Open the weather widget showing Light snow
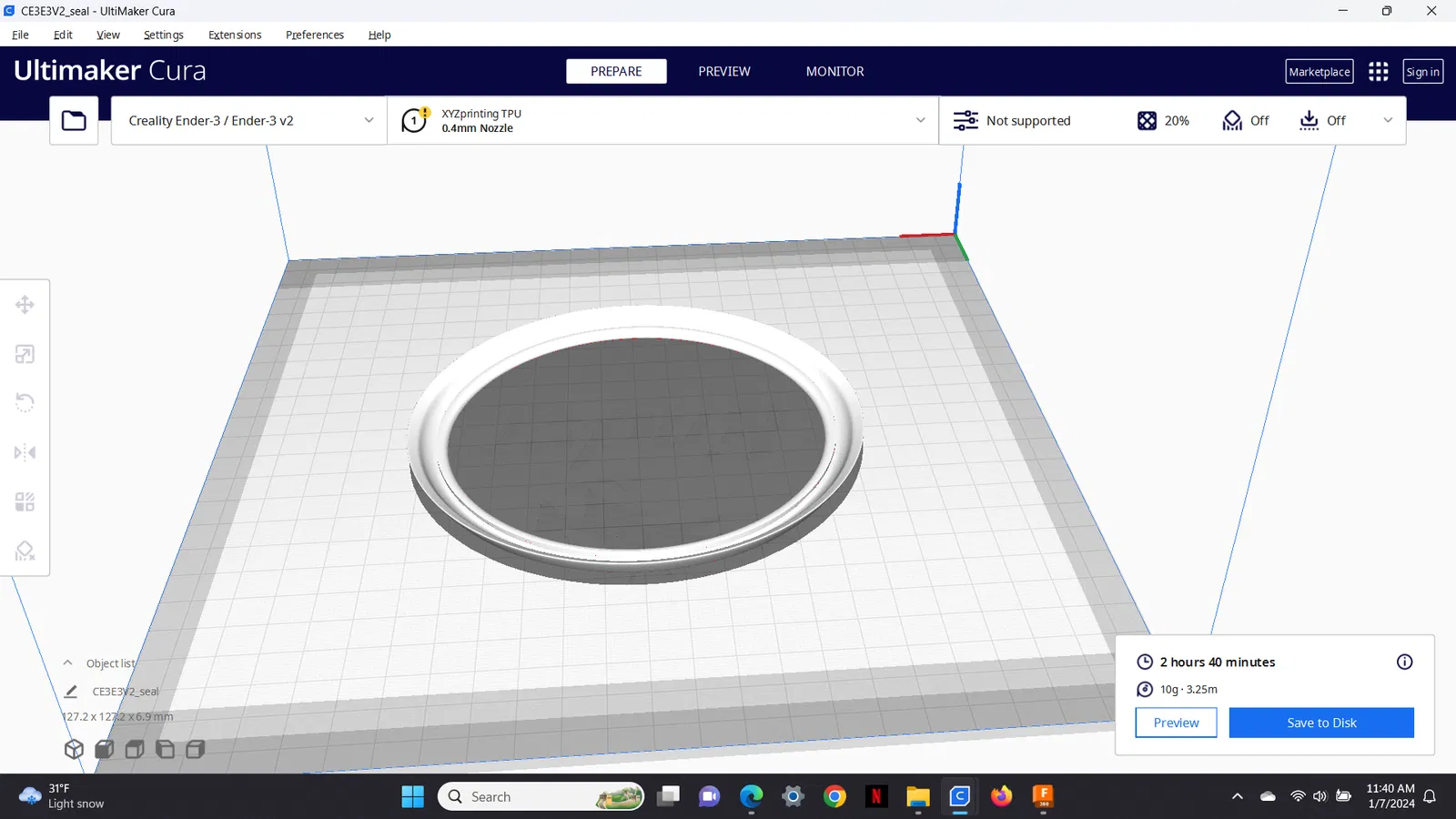Image resolution: width=1456 pixels, height=819 pixels. coord(62,796)
